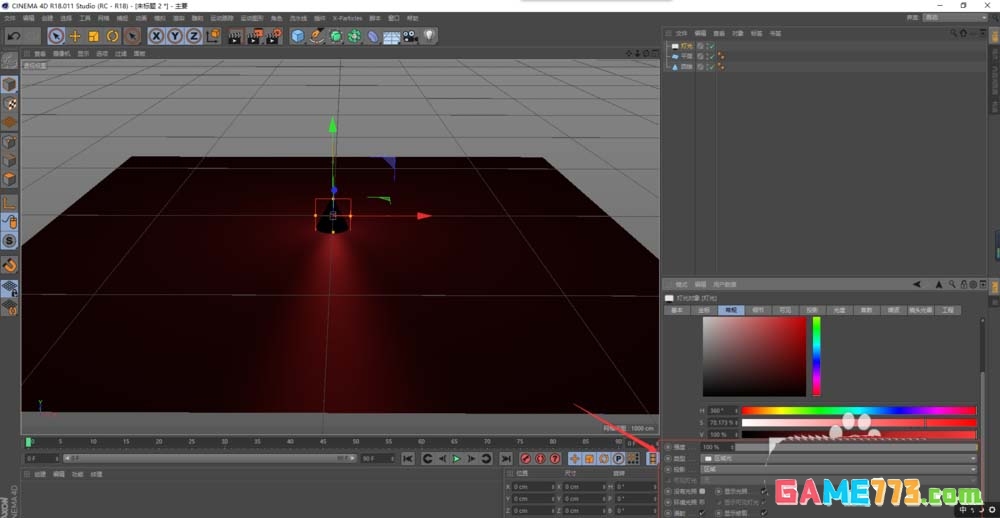
Task: Click the green Subdivision Surface generator icon
Action: pyautogui.click(x=336, y=36)
